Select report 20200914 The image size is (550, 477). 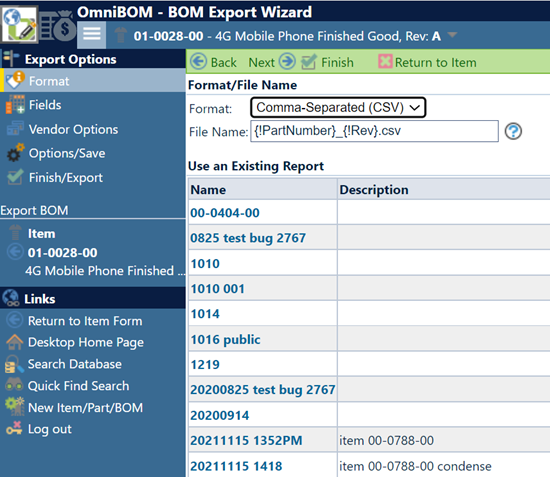pyautogui.click(x=220, y=416)
